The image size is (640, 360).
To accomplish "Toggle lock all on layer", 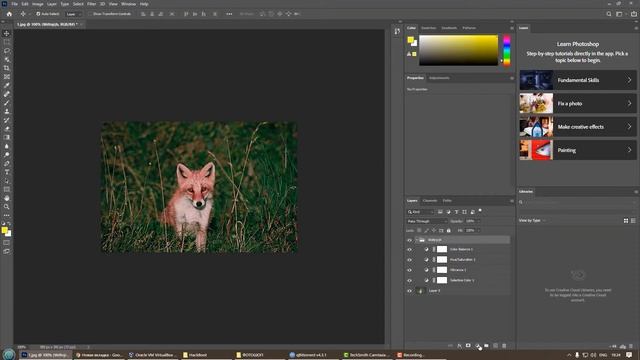I will point(449,231).
